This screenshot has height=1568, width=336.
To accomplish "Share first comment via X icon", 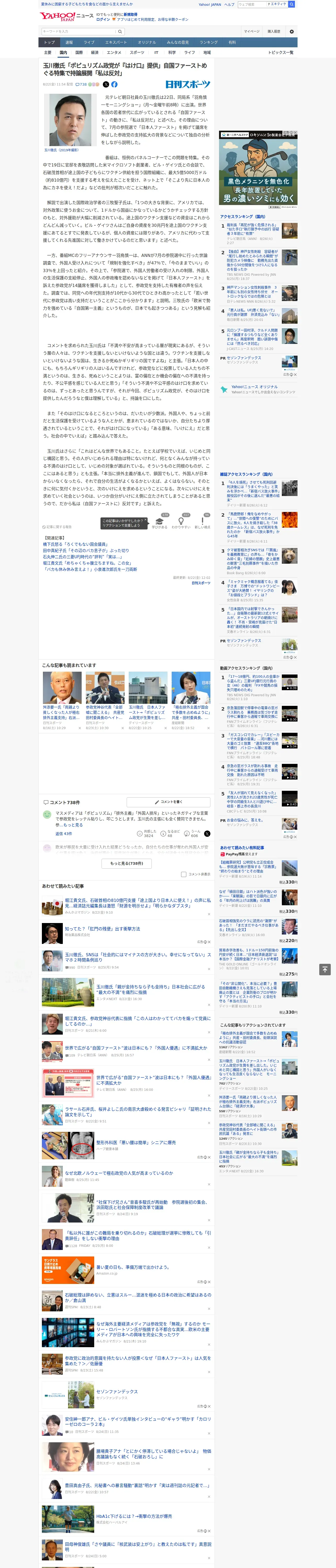I will 207,833.
